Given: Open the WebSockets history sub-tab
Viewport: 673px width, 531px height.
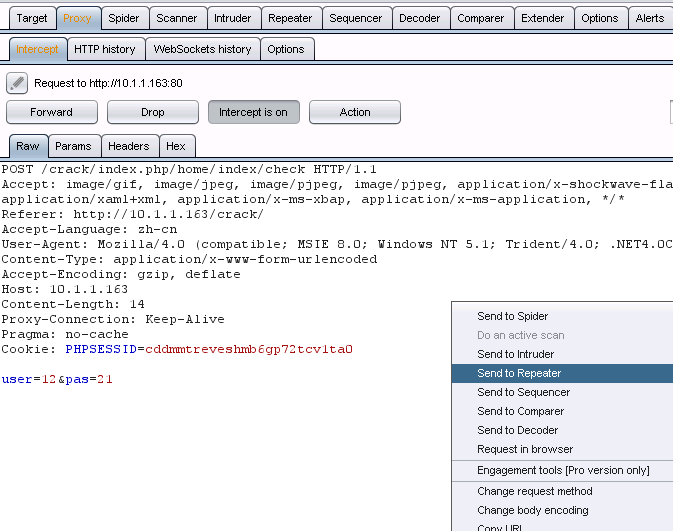Looking at the screenshot, I should [202, 49].
